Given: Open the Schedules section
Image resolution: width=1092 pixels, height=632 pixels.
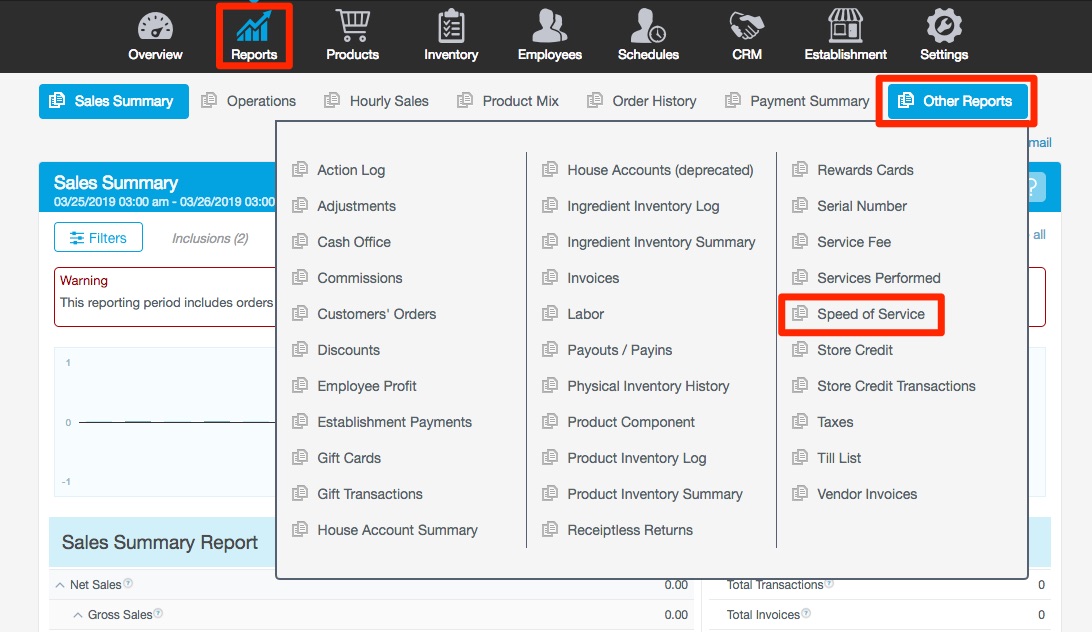Looking at the screenshot, I should click(x=648, y=36).
